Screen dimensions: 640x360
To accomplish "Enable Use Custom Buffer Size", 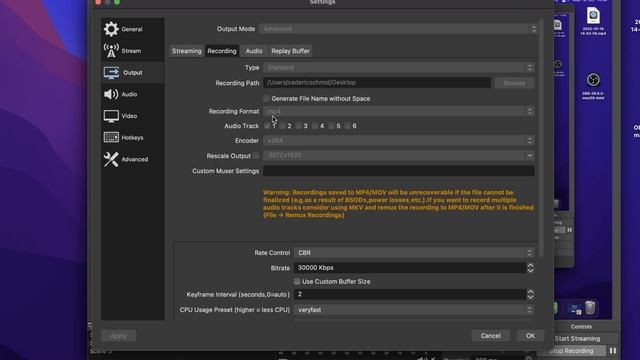I will (297, 281).
